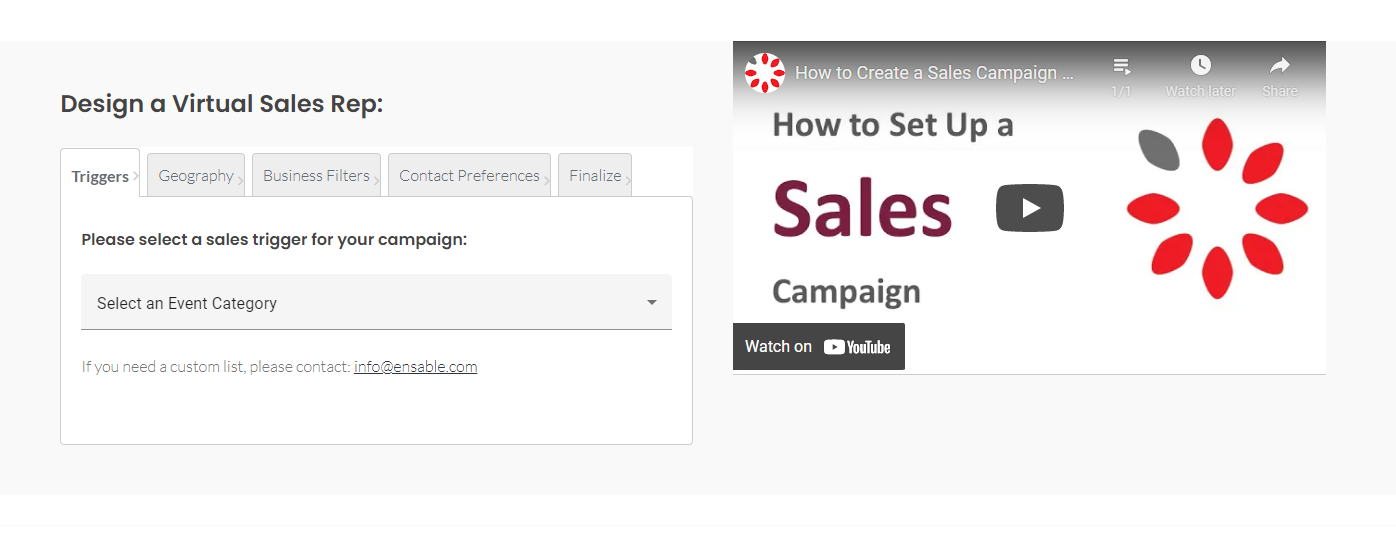Click the "Design a Virtual Sales Rep" heading
Screen dimensions: 1396x554
click(x=222, y=104)
